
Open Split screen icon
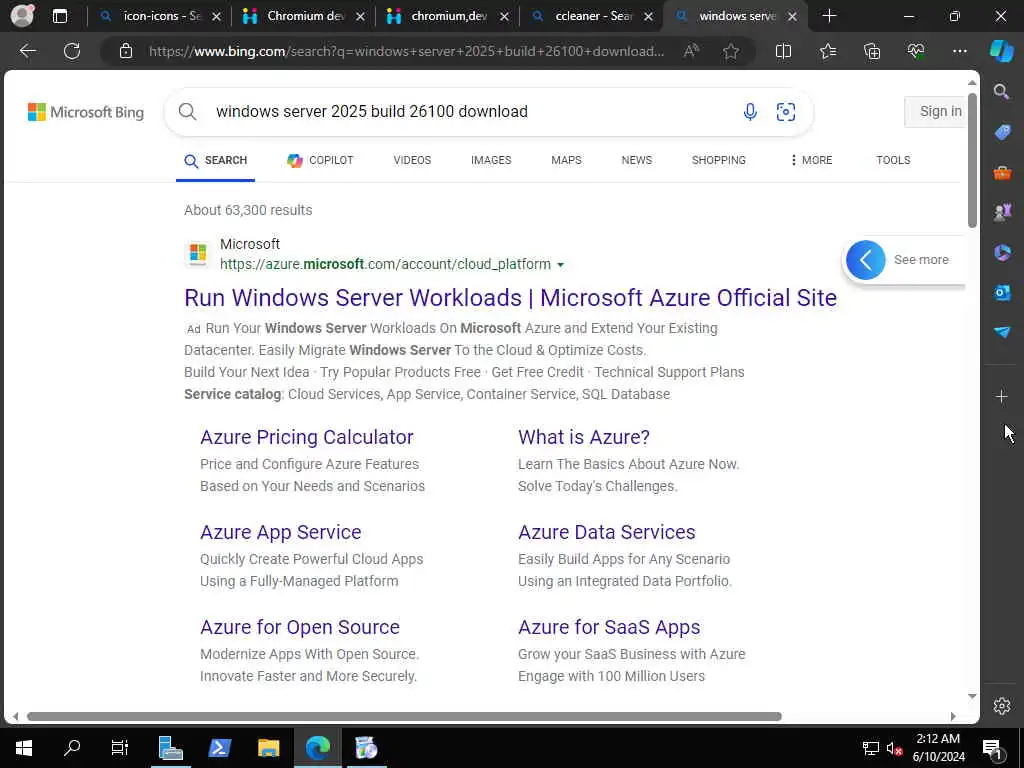[x=783, y=51]
